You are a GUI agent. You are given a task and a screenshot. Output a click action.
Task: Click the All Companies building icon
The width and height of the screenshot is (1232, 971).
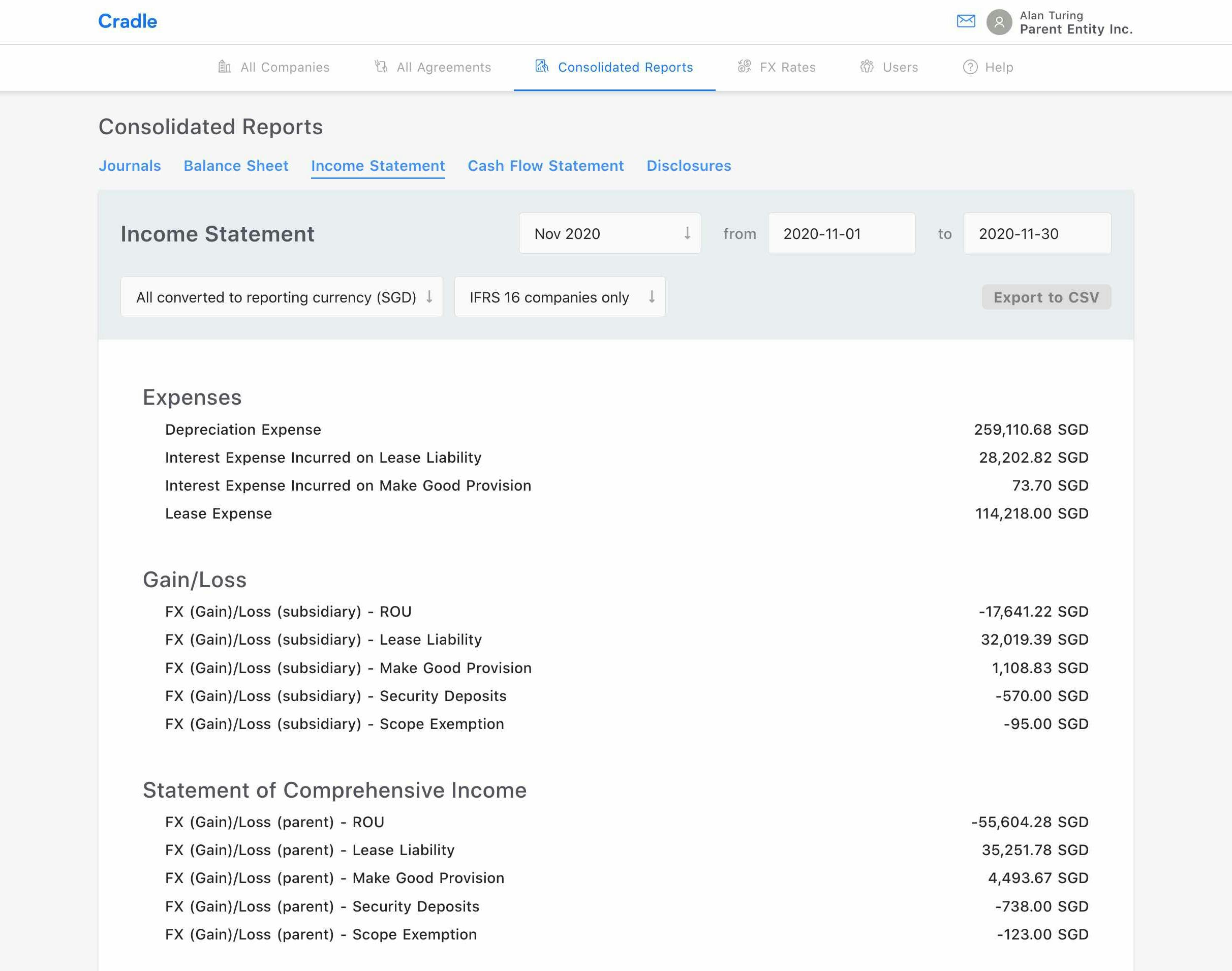pyautogui.click(x=225, y=67)
